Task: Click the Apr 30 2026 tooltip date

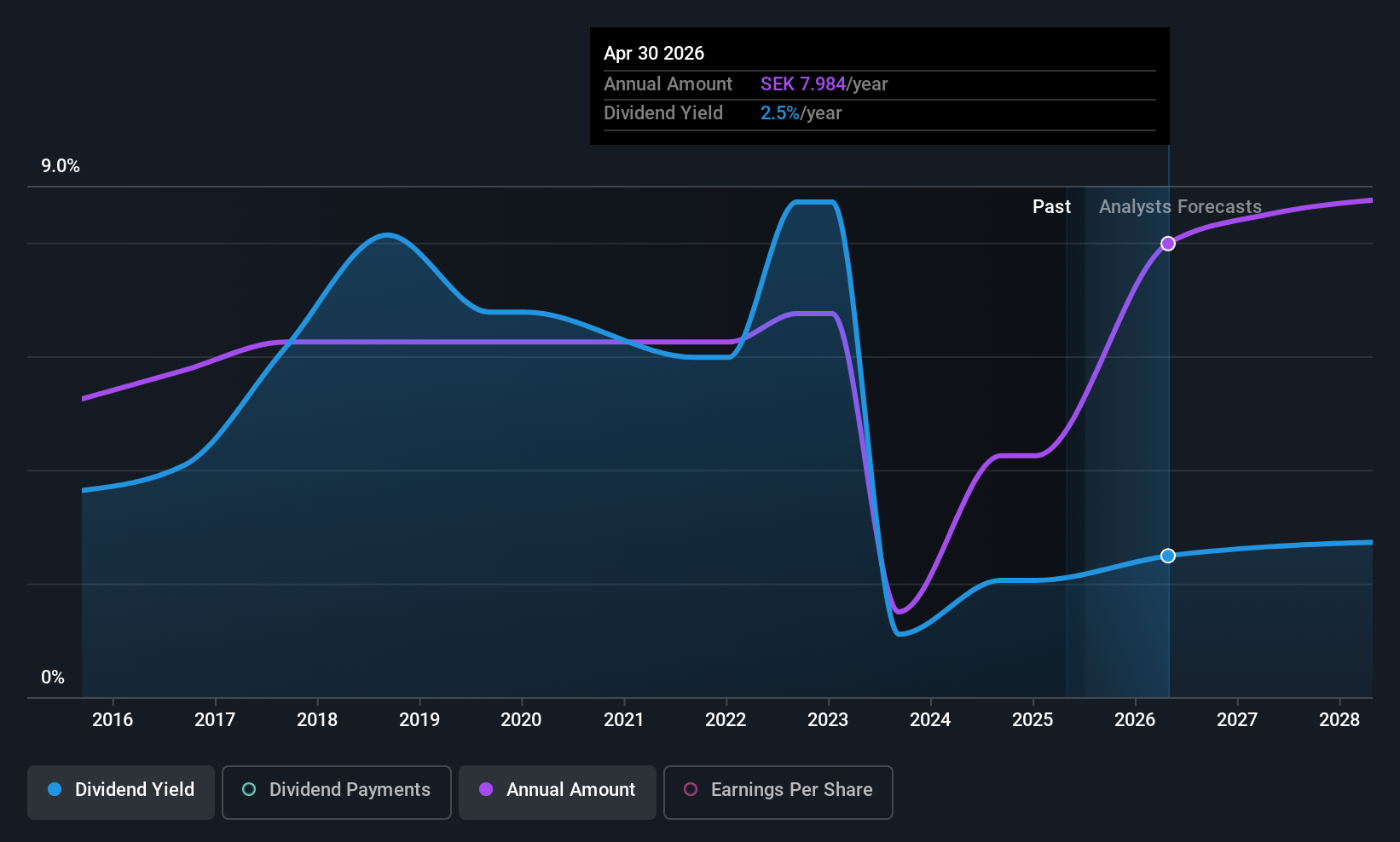Action: tap(654, 53)
